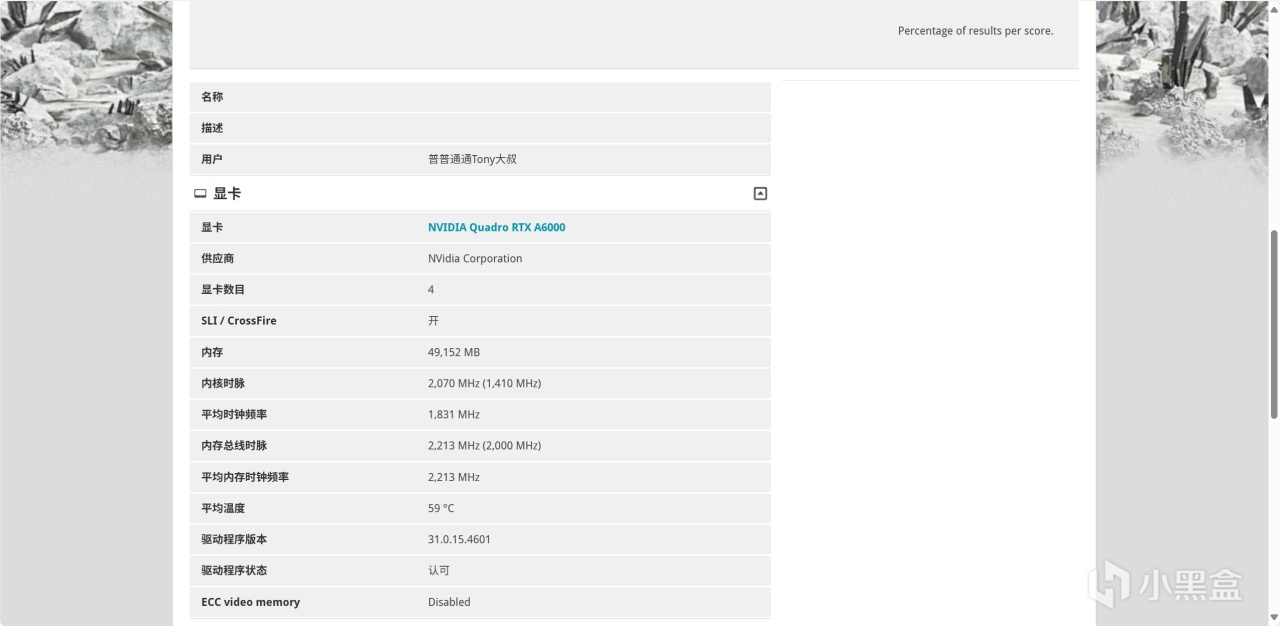Select the average temperature value 59 °C
Viewport: 1280px width, 626px height.
click(x=441, y=508)
